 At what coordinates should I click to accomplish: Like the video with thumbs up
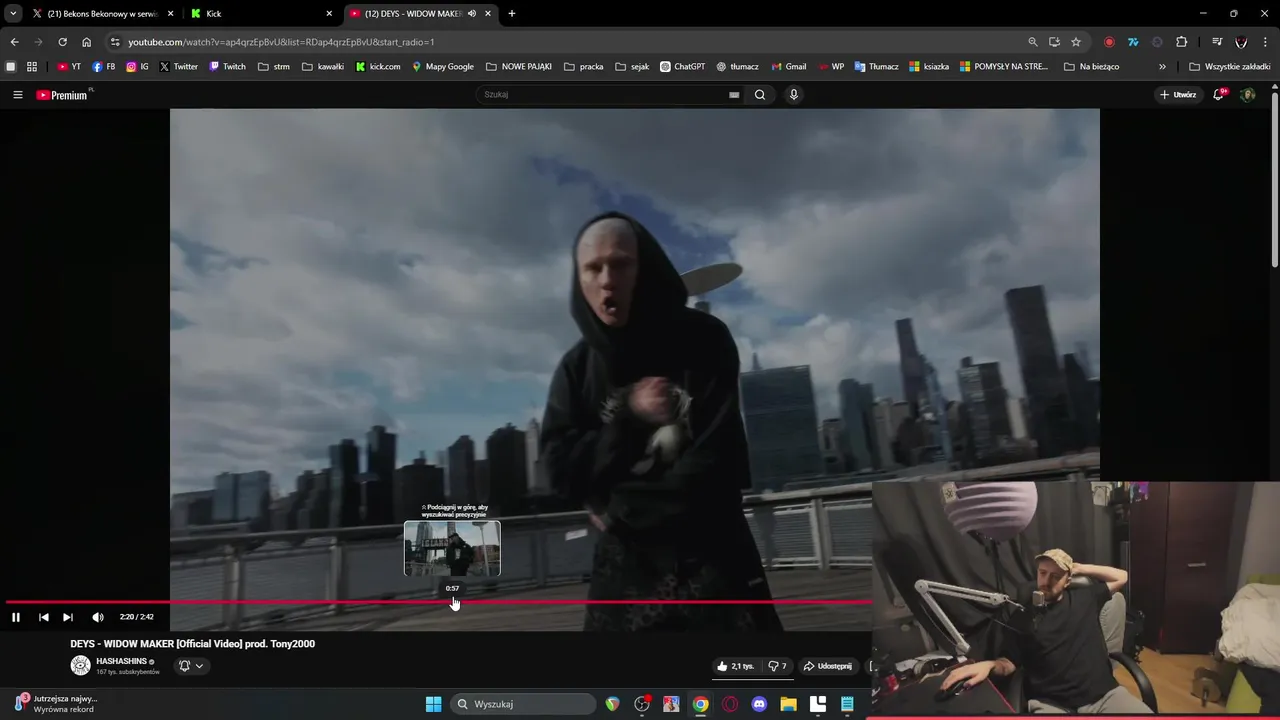tap(735, 666)
